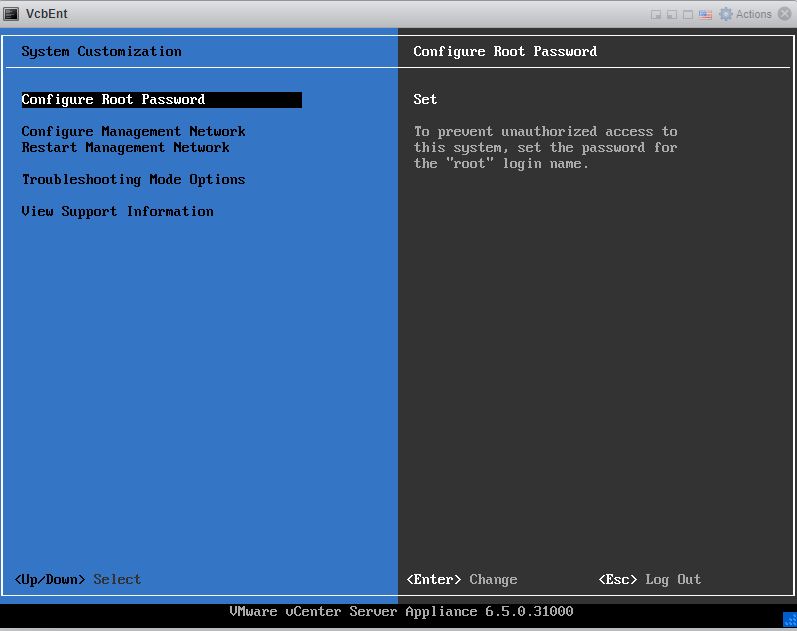Viewport: 797px width, 631px height.
Task: Click the US flag keyboard layout icon
Action: tap(706, 14)
